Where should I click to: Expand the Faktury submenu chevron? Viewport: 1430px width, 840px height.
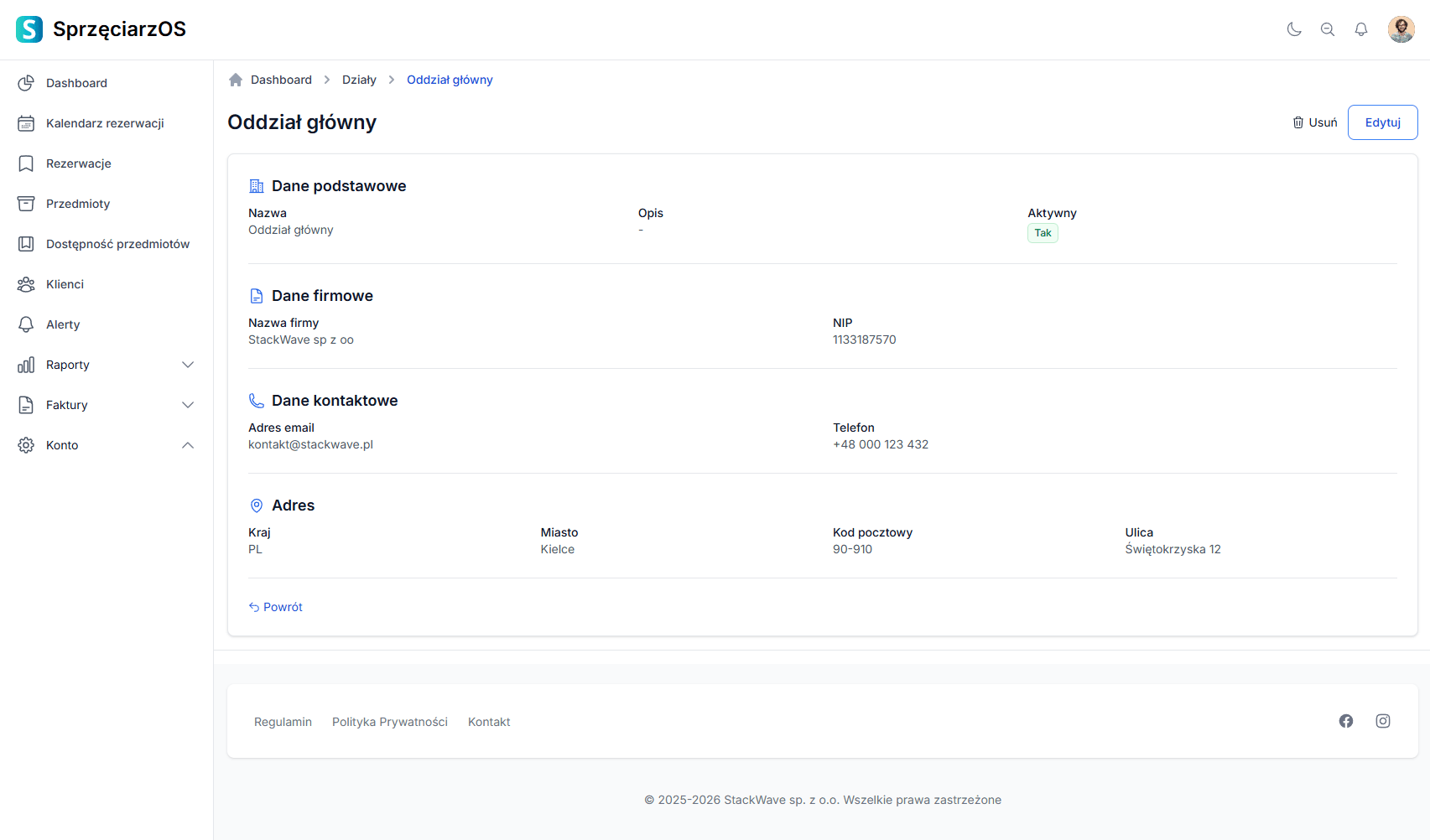click(188, 405)
